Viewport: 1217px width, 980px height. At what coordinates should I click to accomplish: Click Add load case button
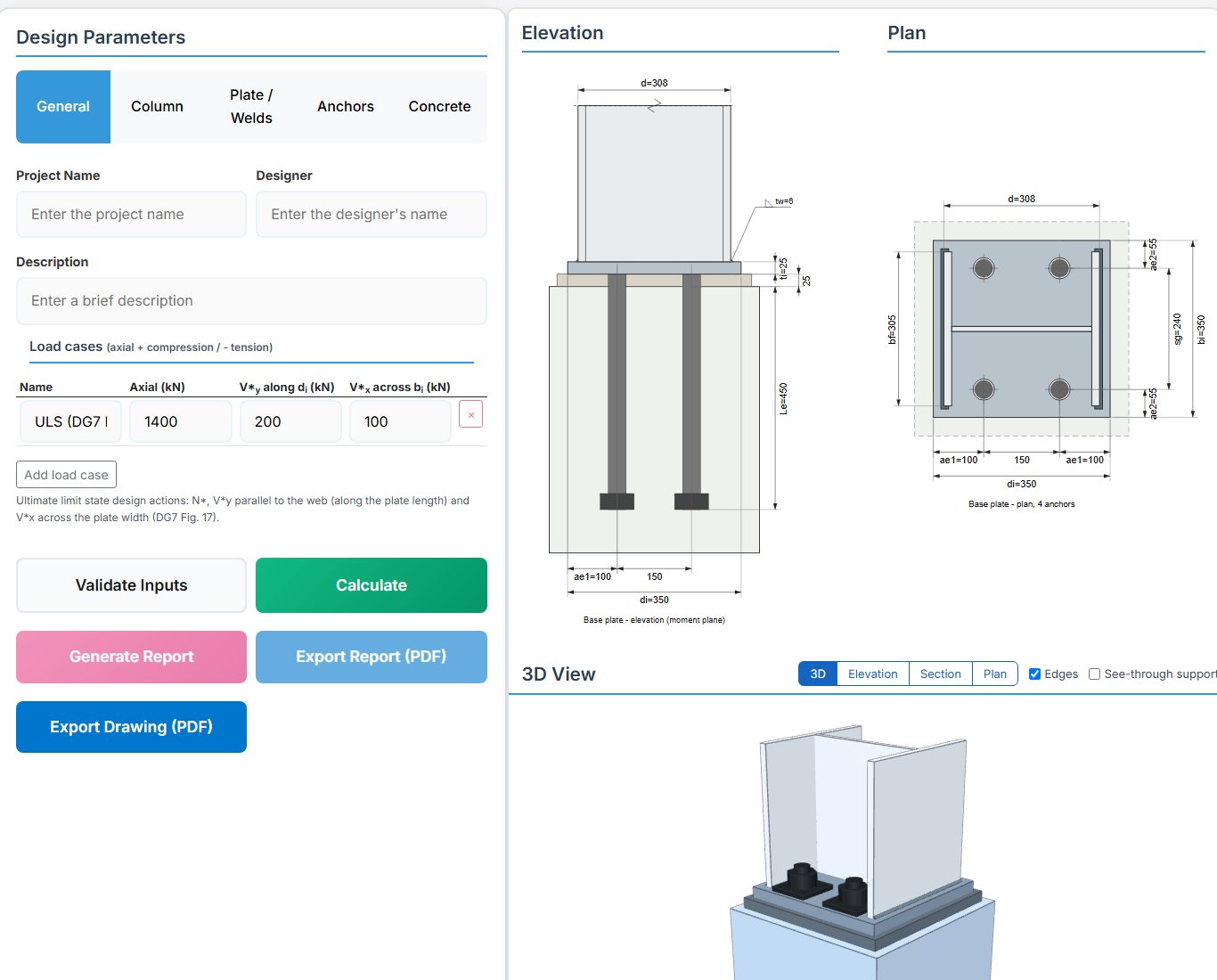tap(66, 475)
